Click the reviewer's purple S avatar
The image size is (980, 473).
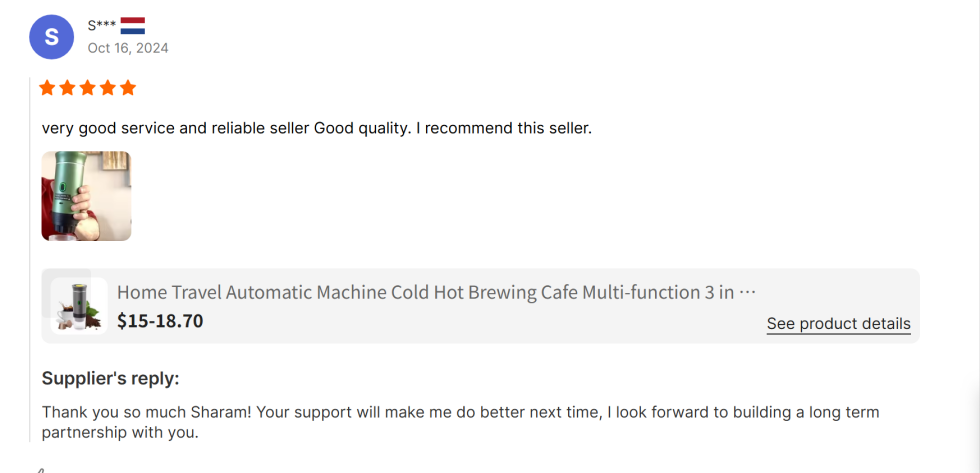point(52,38)
